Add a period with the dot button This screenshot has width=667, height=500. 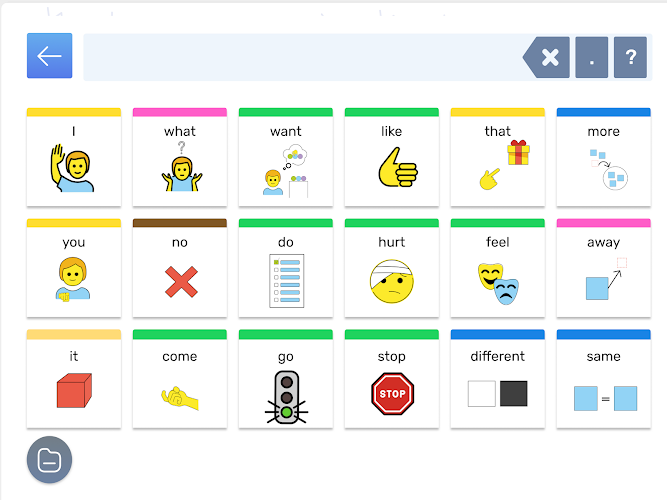pos(591,57)
